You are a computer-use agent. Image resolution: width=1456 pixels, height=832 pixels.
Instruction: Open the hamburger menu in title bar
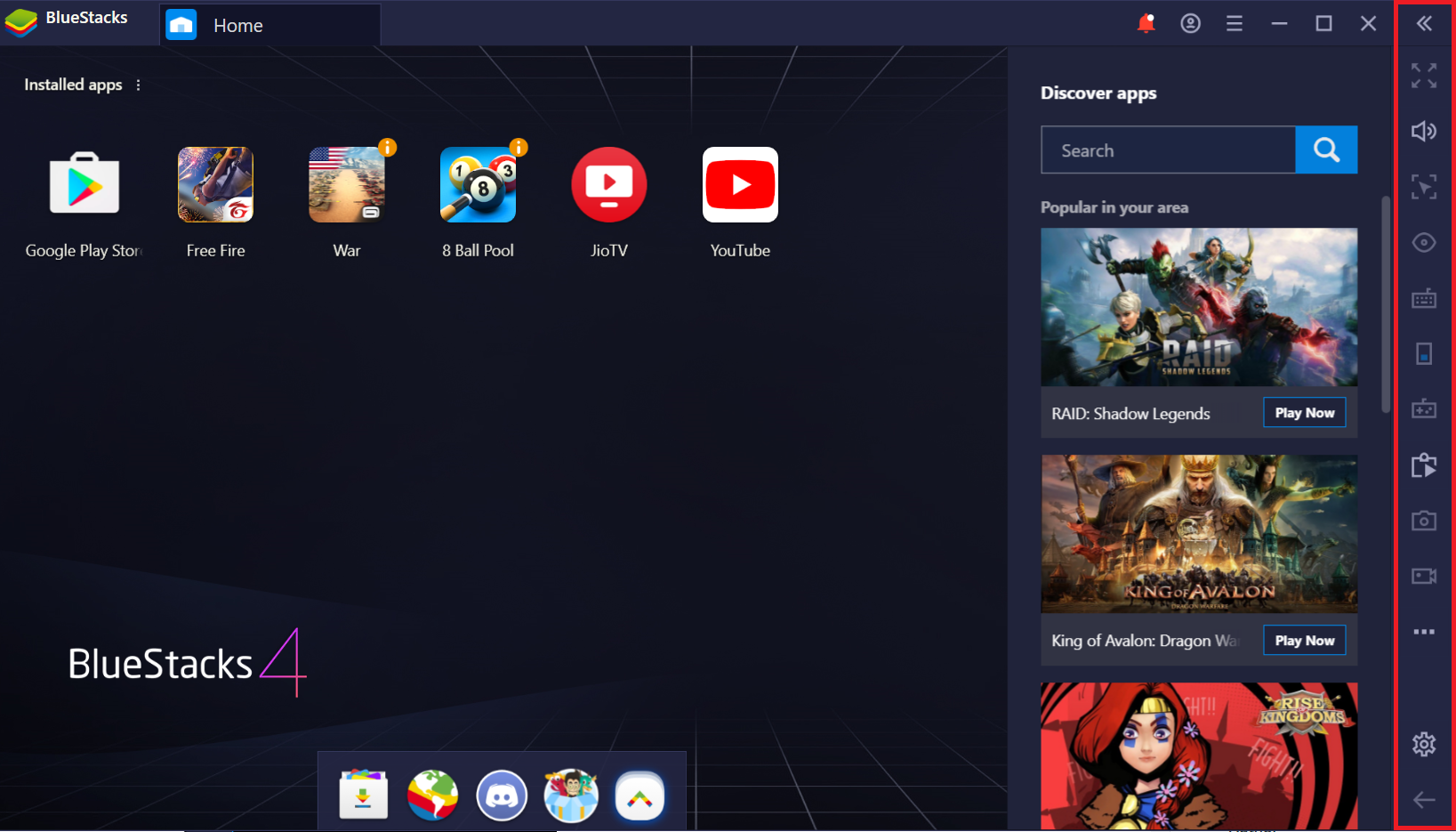[1235, 24]
